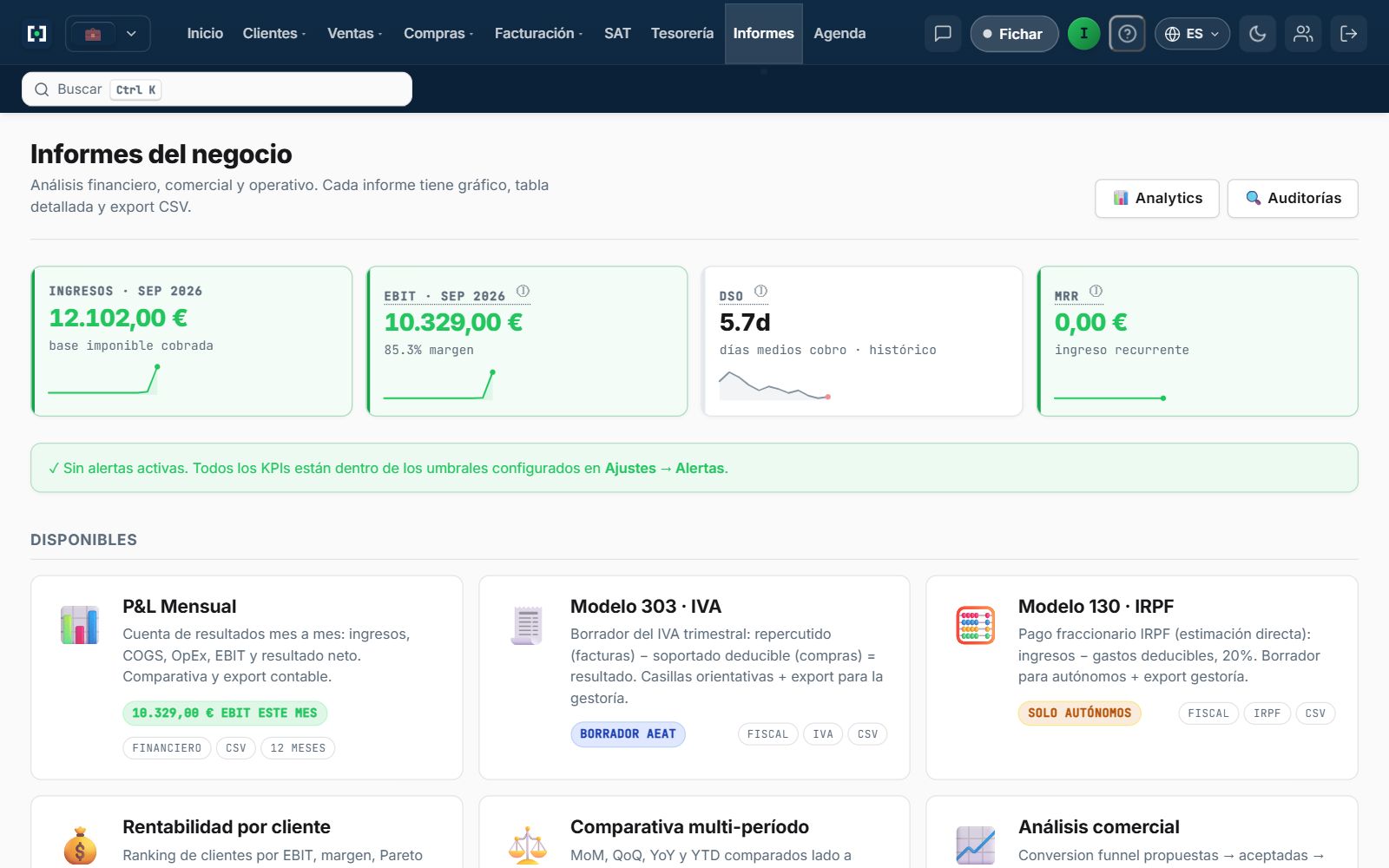Expand the Compras menu

click(x=438, y=34)
